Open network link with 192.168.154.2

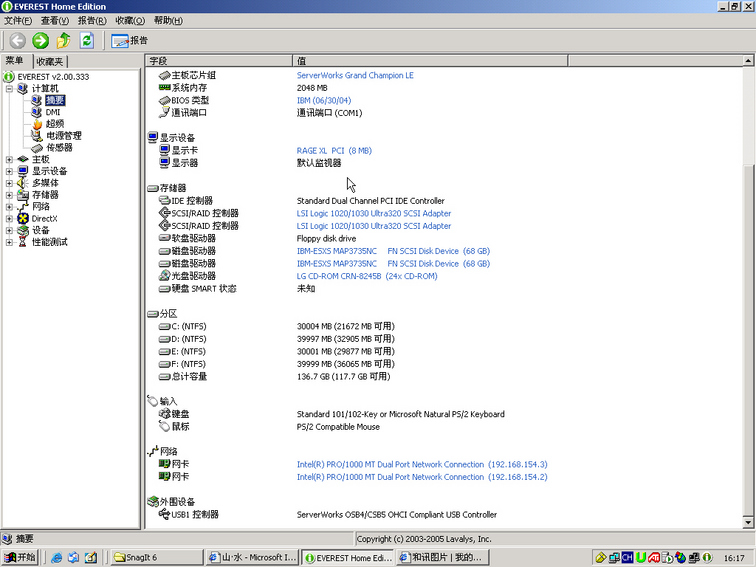coord(422,477)
